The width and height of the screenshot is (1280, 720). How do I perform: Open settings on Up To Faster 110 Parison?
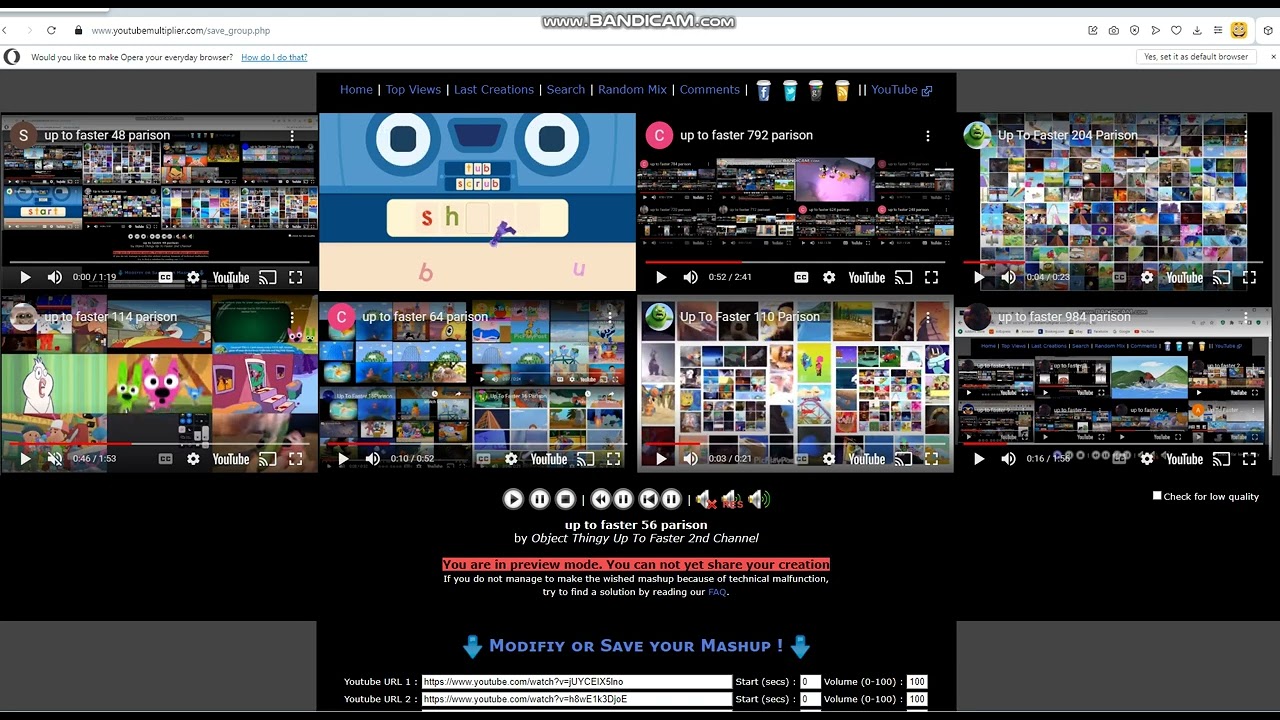(x=829, y=459)
